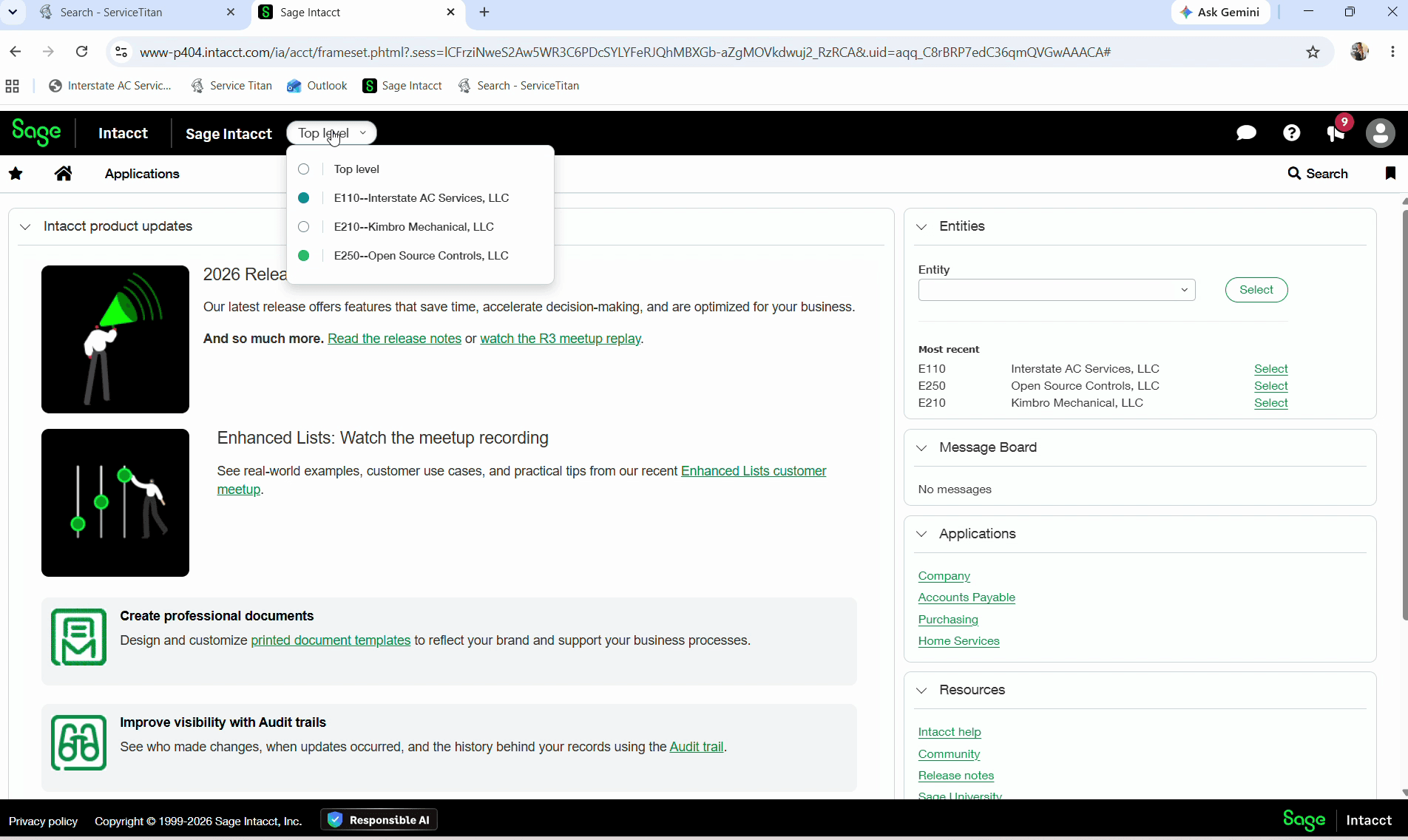Open the Sage Intacct bookmark
Viewport: 1408px width, 840px height.
pyautogui.click(x=403, y=86)
